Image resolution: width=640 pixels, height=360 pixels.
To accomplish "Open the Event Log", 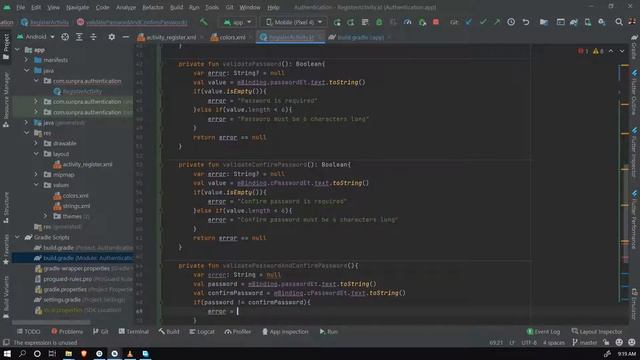I will click(543, 331).
